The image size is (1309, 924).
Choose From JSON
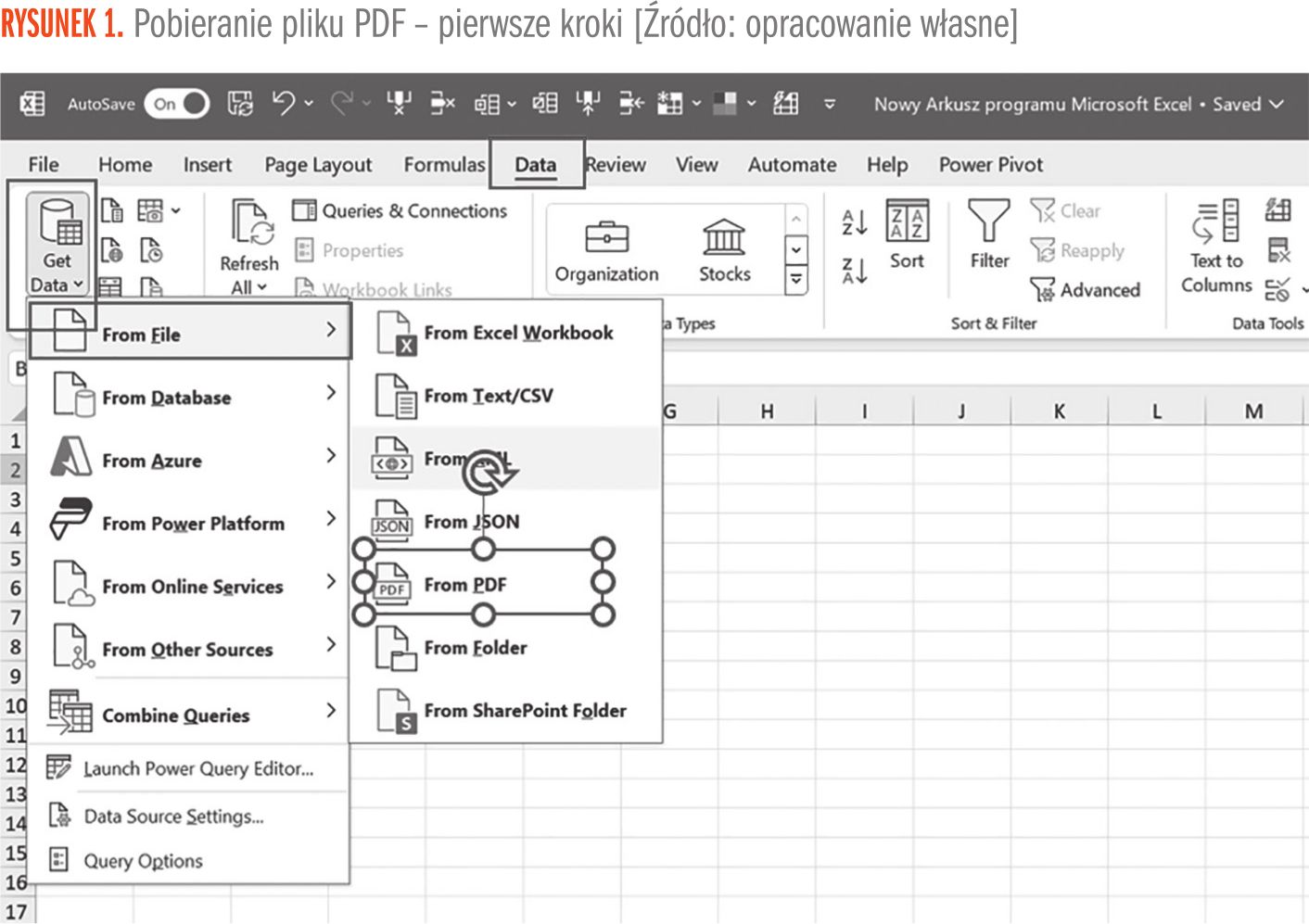click(x=506, y=522)
